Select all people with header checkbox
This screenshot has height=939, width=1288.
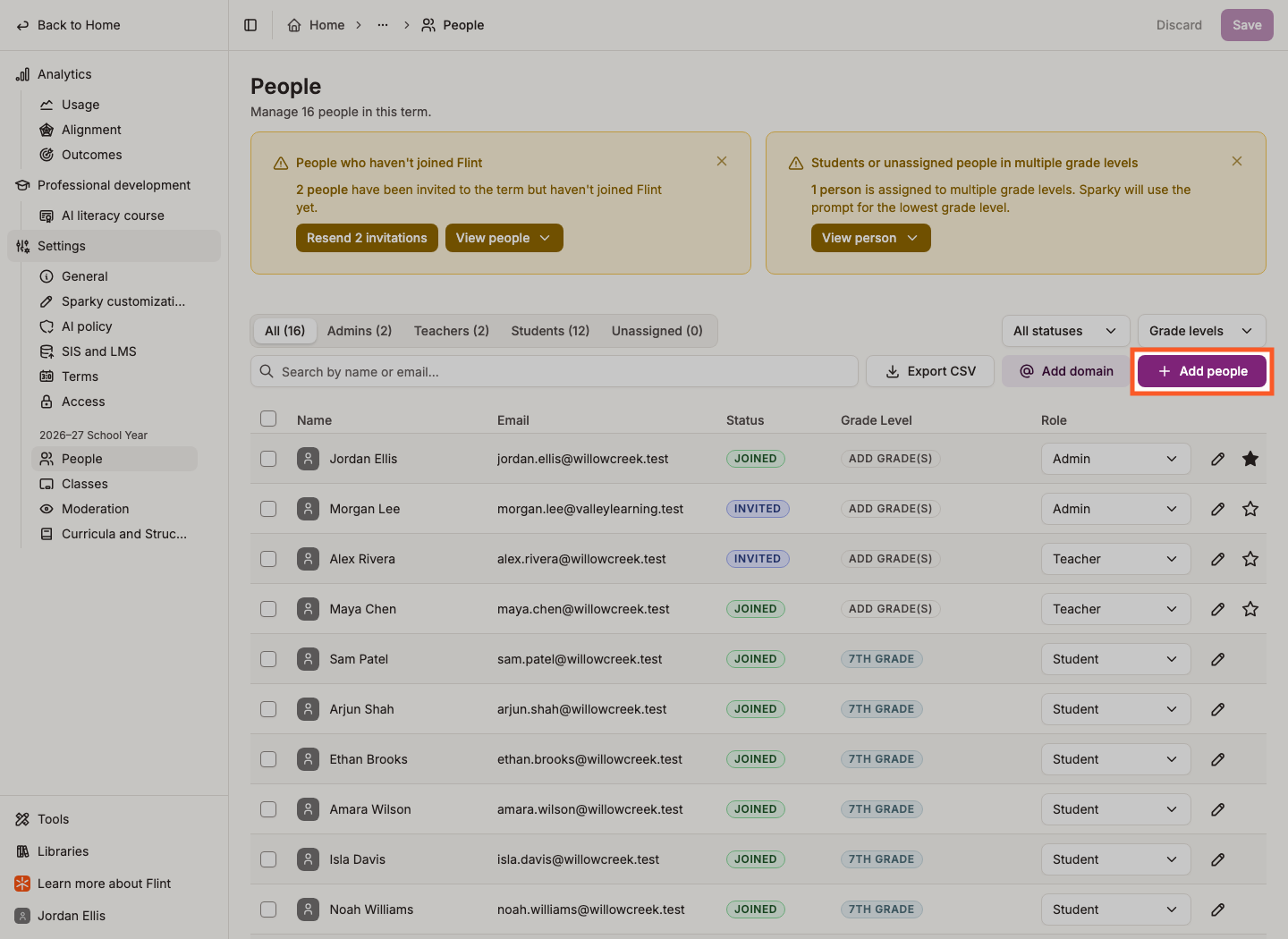(268, 419)
